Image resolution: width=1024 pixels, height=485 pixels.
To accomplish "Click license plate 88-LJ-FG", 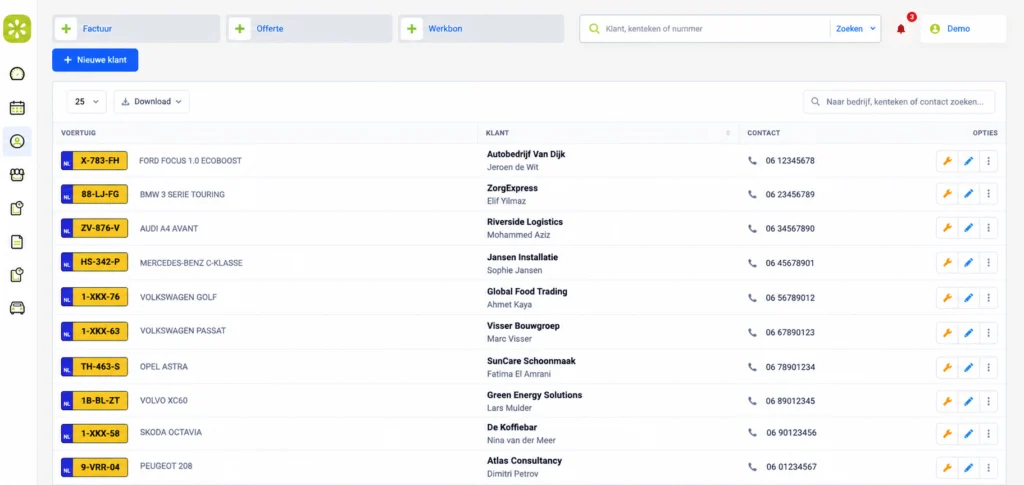I will pos(94,194).
